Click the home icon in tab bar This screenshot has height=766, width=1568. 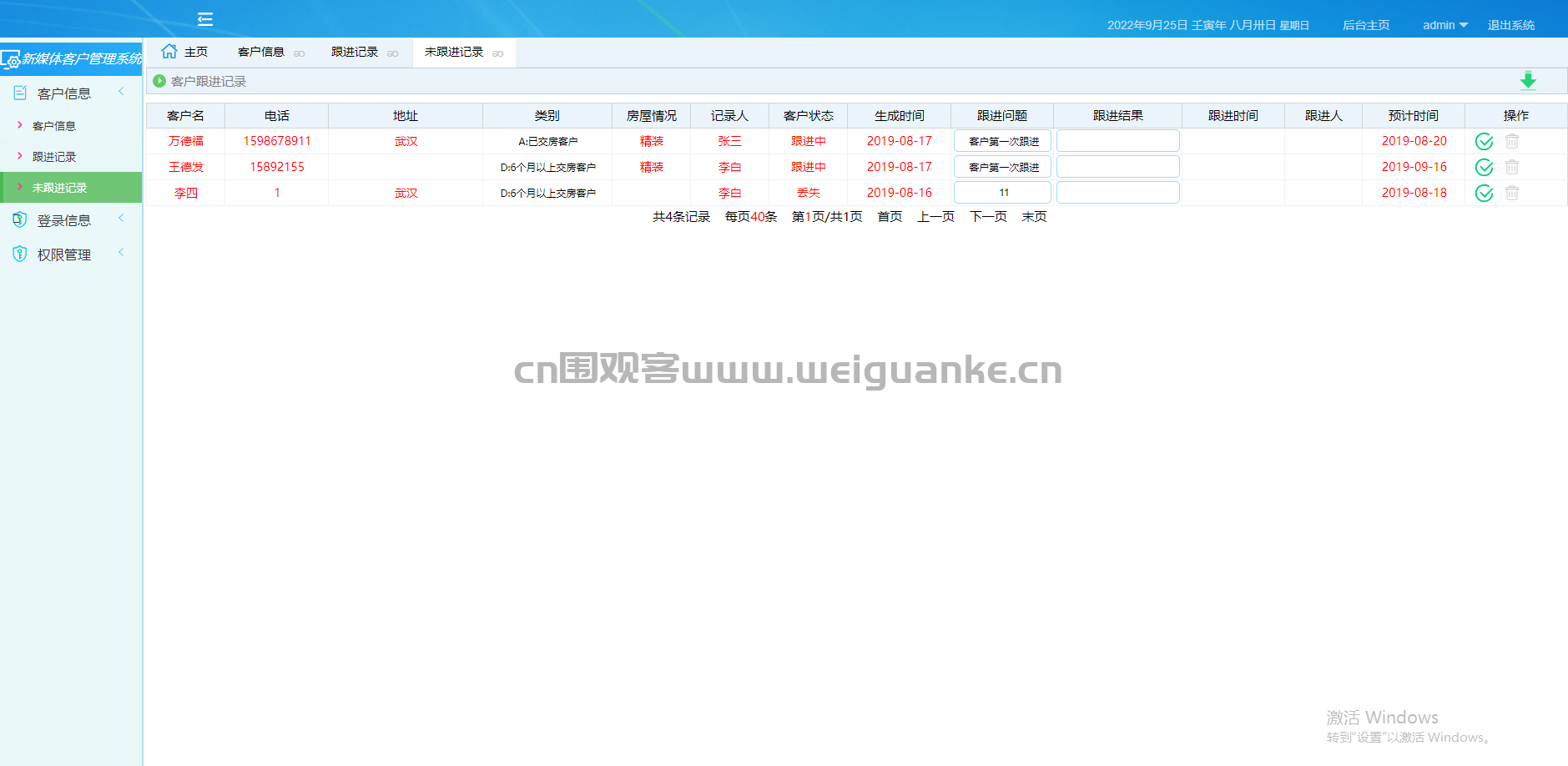tap(169, 51)
